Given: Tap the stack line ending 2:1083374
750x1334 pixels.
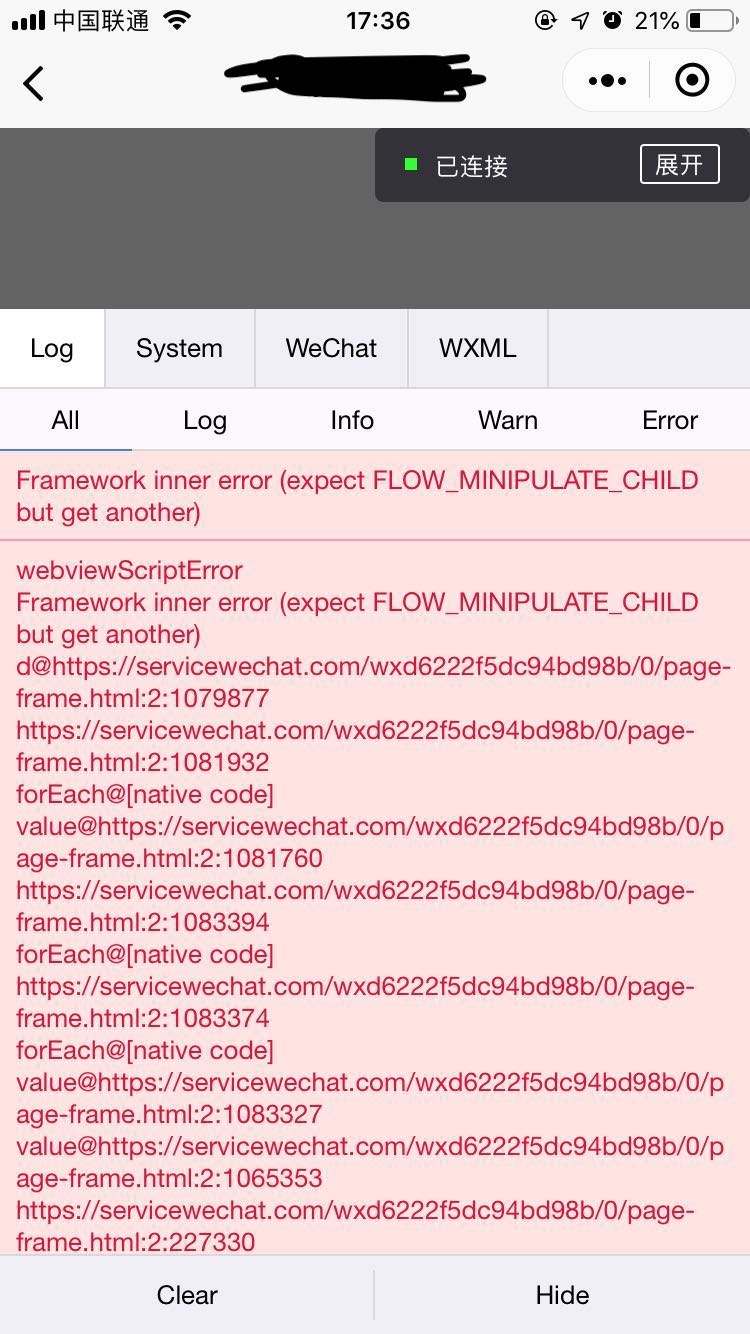Looking at the screenshot, I should point(356,1002).
